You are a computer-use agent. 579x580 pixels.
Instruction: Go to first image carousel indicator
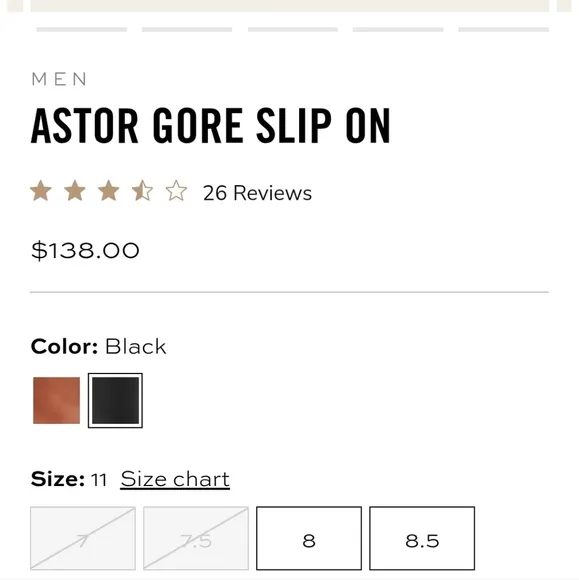[x=82, y=30]
